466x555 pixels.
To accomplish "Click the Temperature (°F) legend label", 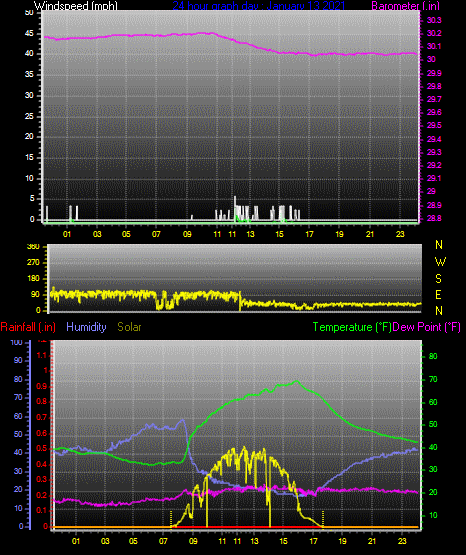I will tap(352, 327).
